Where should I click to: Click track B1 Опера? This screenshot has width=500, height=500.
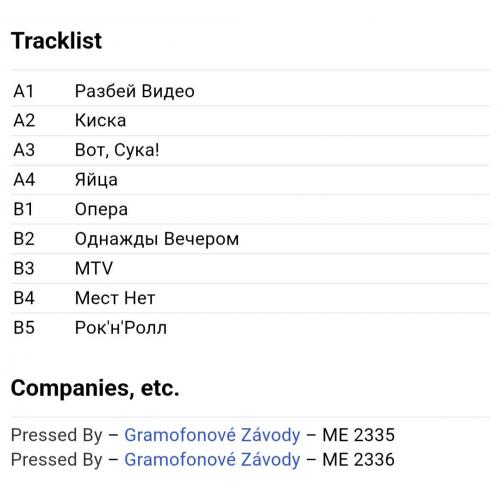point(250,209)
